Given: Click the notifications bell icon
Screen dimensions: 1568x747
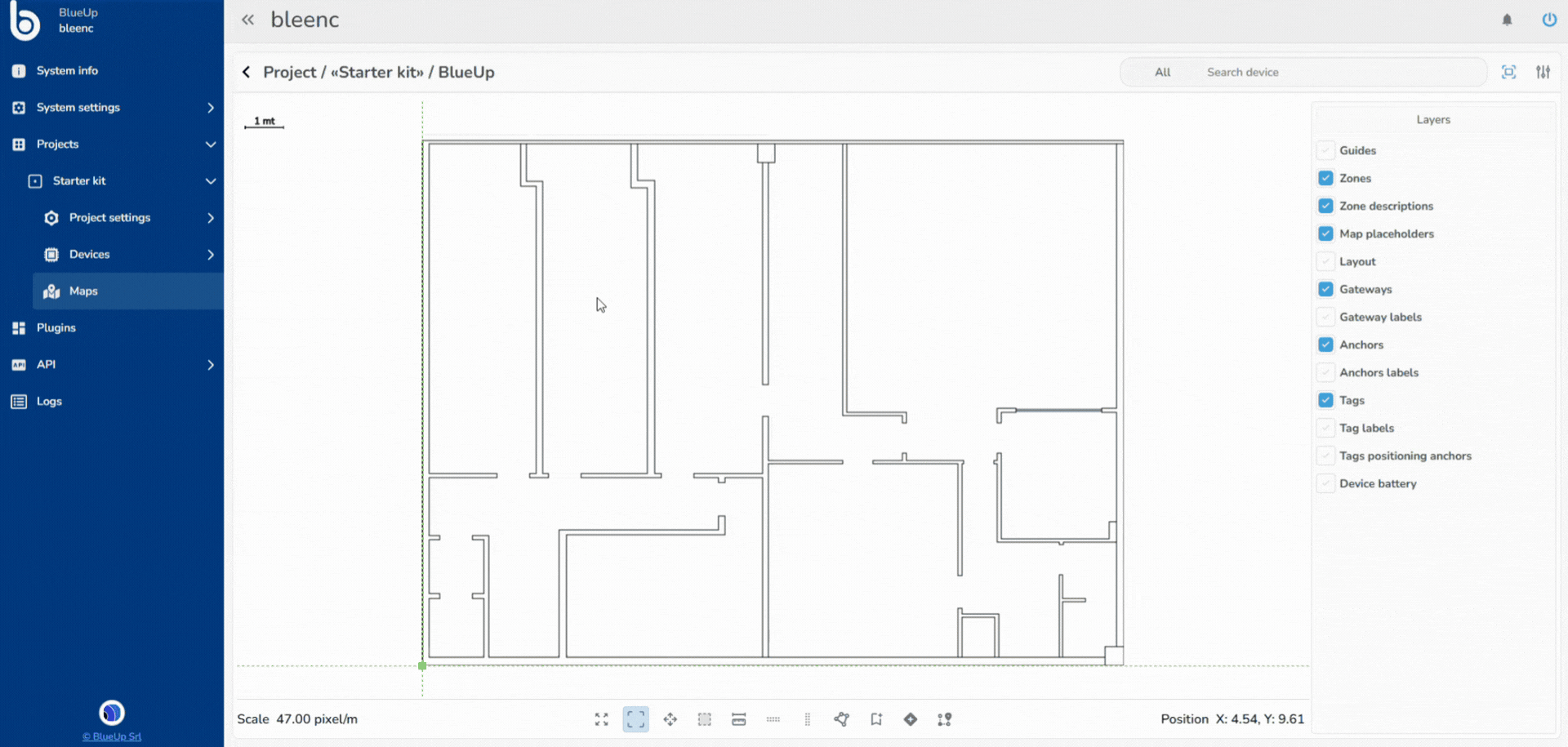Looking at the screenshot, I should (1507, 20).
